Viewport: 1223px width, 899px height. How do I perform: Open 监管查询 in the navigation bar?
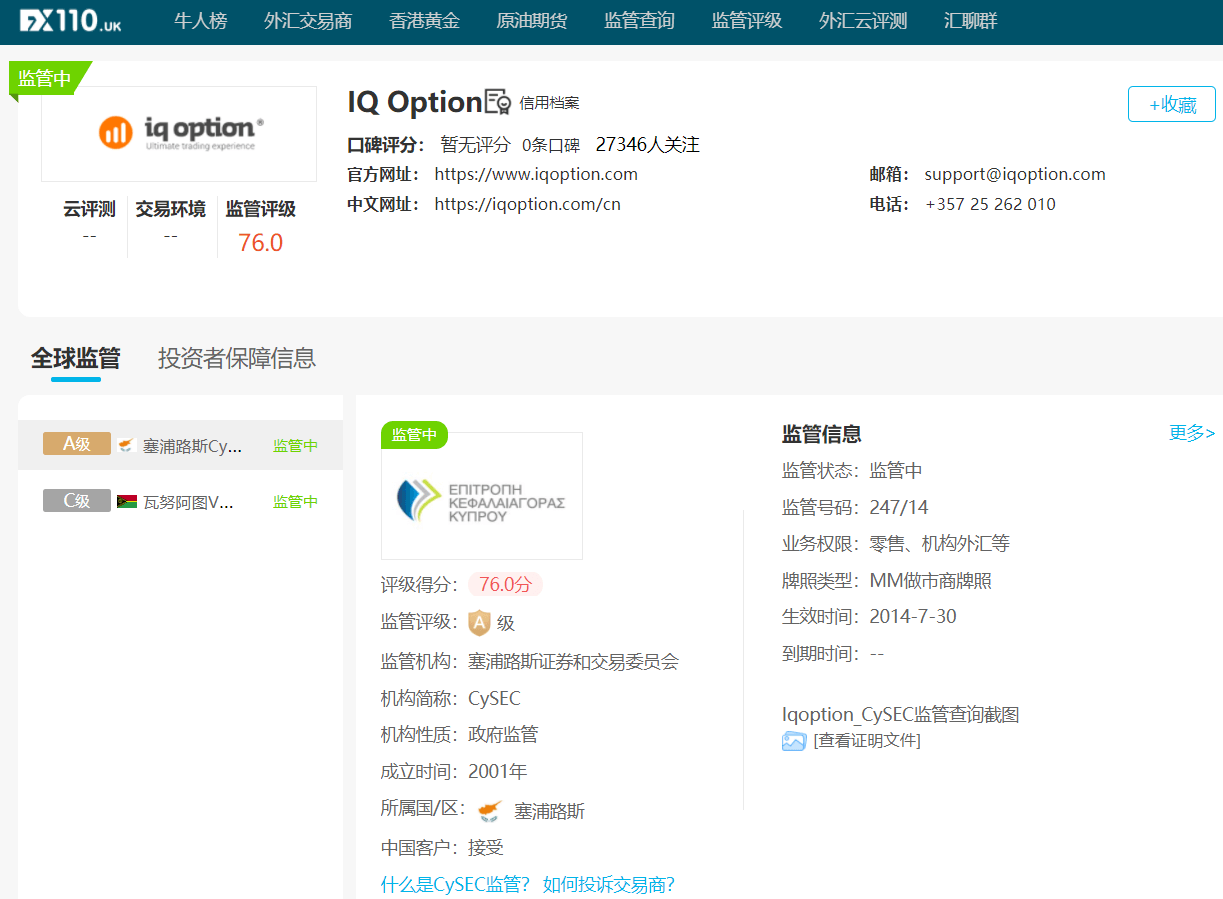[639, 21]
